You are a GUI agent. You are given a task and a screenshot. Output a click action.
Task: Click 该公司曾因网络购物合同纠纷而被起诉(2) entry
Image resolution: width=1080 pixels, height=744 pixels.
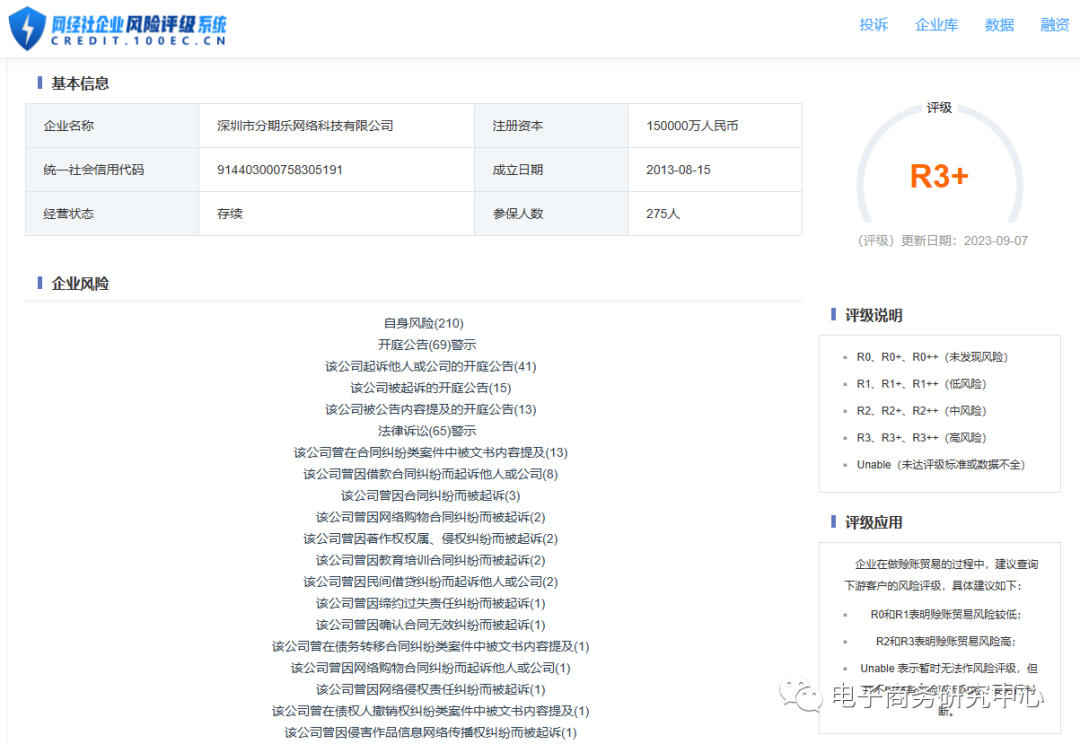430,517
